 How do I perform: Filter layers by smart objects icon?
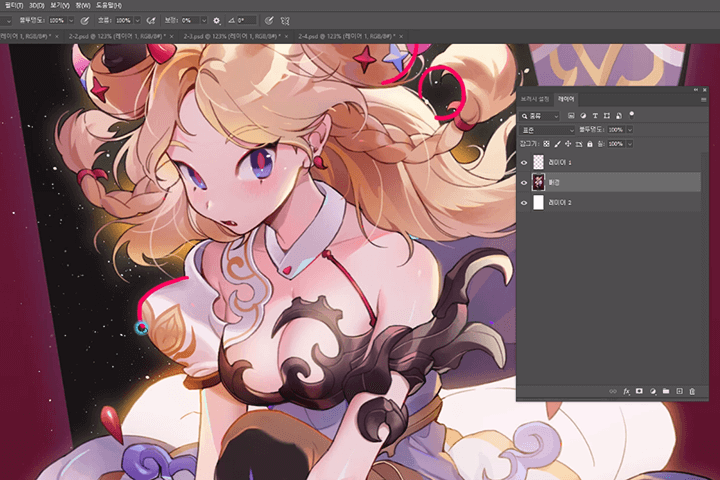(619, 116)
